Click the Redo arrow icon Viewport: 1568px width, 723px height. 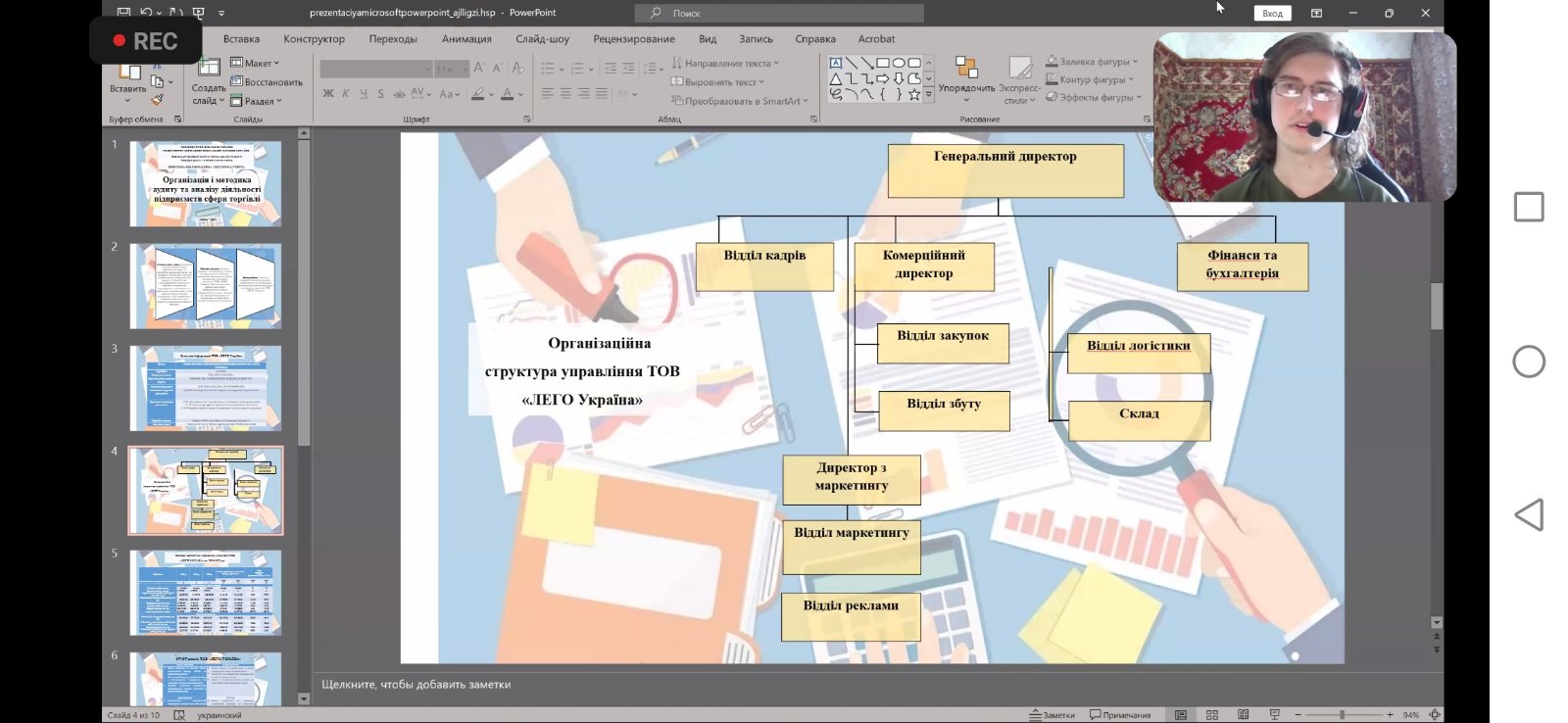click(x=175, y=13)
